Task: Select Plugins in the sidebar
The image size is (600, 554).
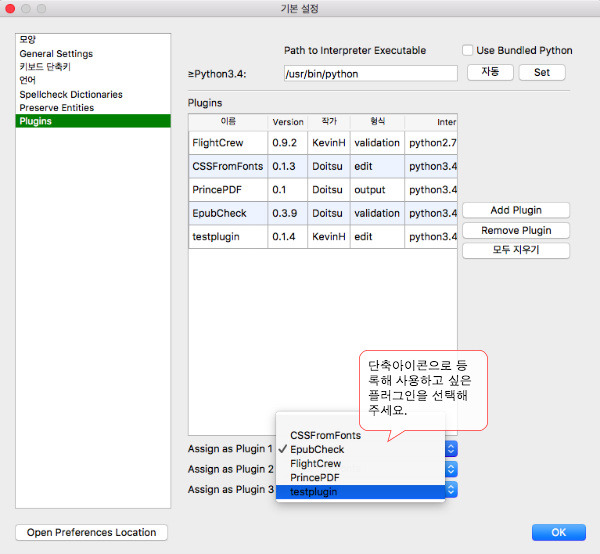Action: 93,121
